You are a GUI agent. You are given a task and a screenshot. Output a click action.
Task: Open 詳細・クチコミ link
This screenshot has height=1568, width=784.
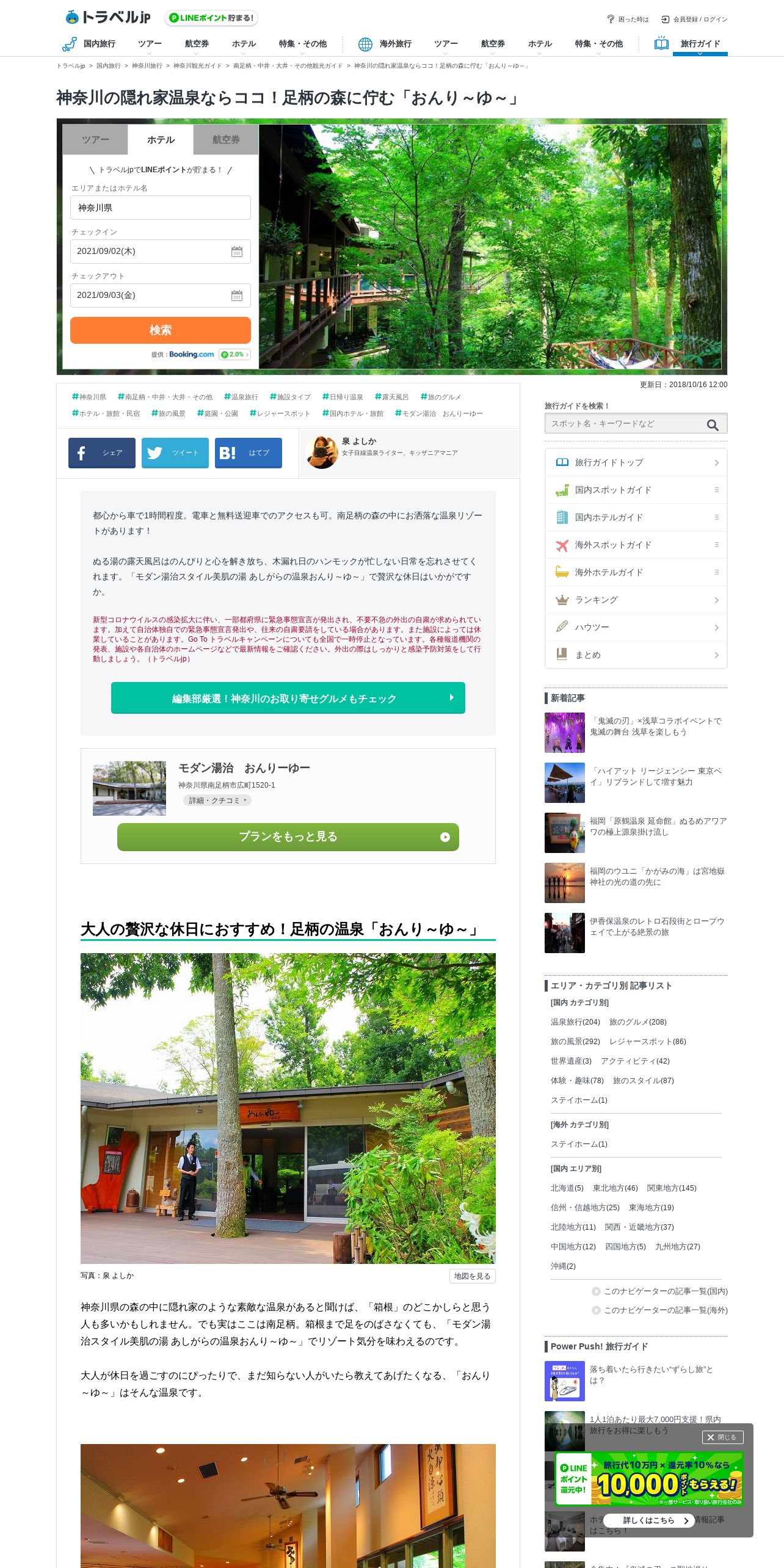[217, 800]
